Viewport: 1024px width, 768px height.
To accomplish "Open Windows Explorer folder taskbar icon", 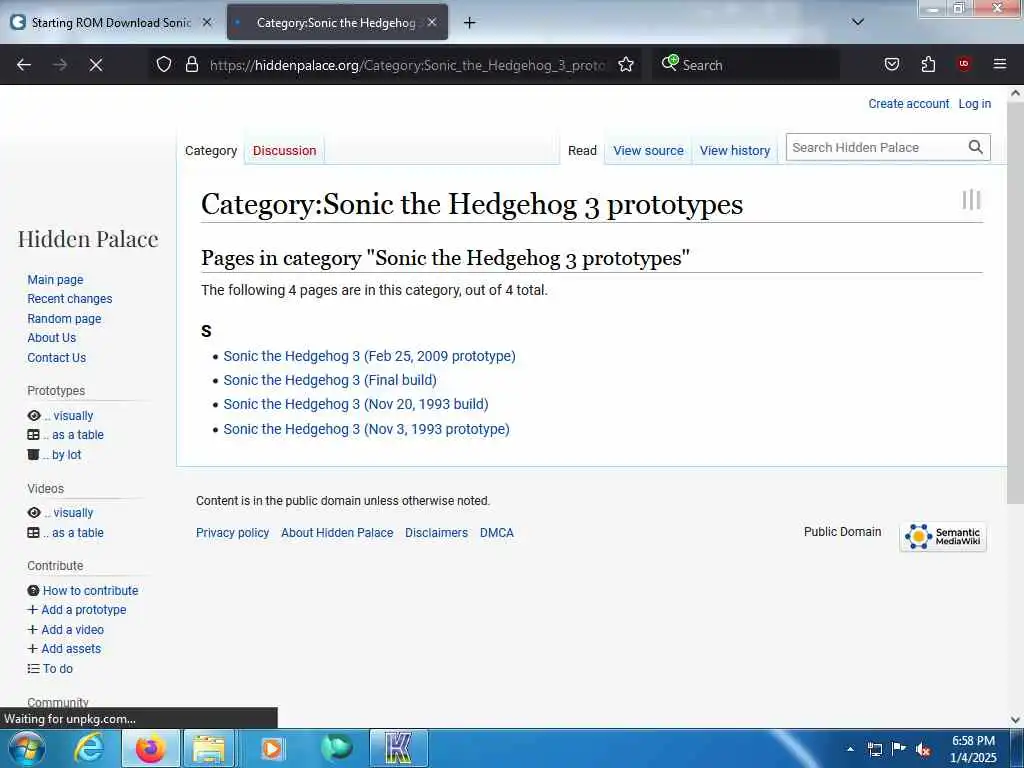I will click(x=209, y=748).
